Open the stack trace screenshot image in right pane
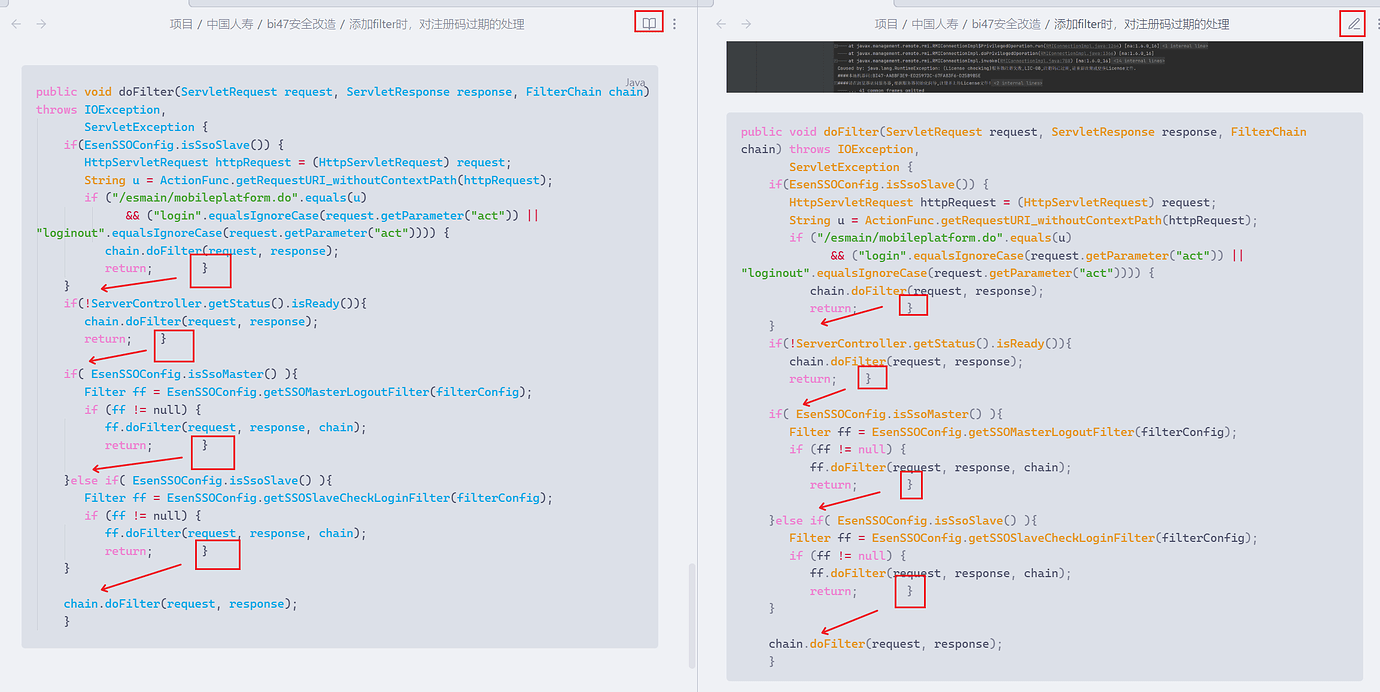1380x692 pixels. [x=1044, y=67]
